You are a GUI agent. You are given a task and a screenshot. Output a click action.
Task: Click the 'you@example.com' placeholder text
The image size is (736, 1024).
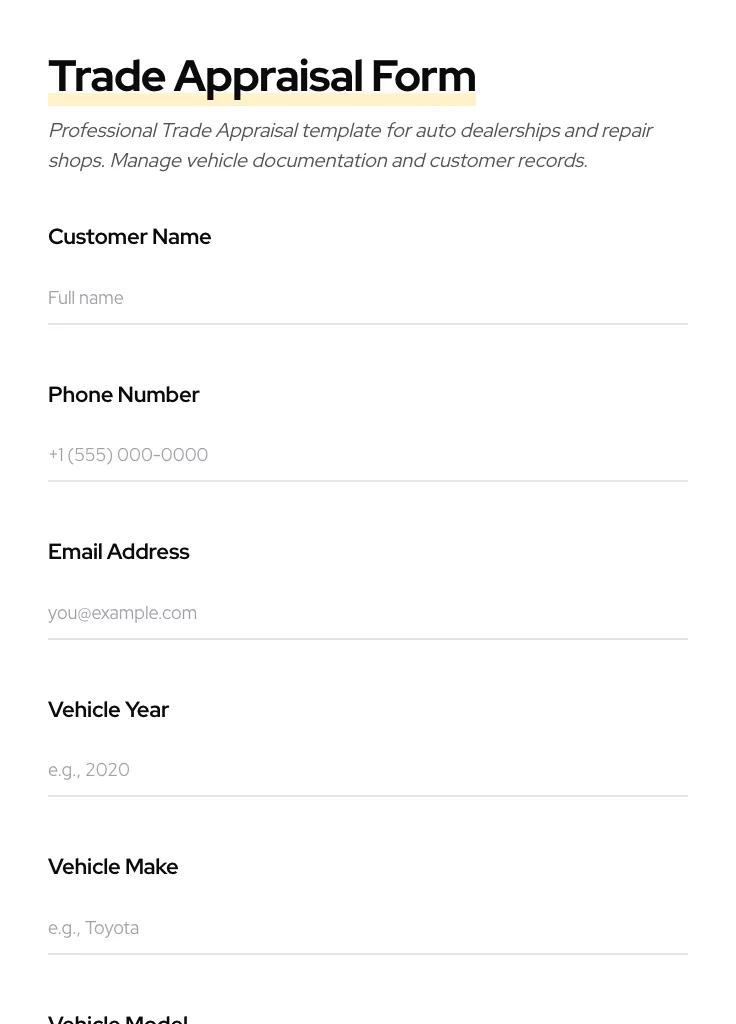tap(122, 613)
